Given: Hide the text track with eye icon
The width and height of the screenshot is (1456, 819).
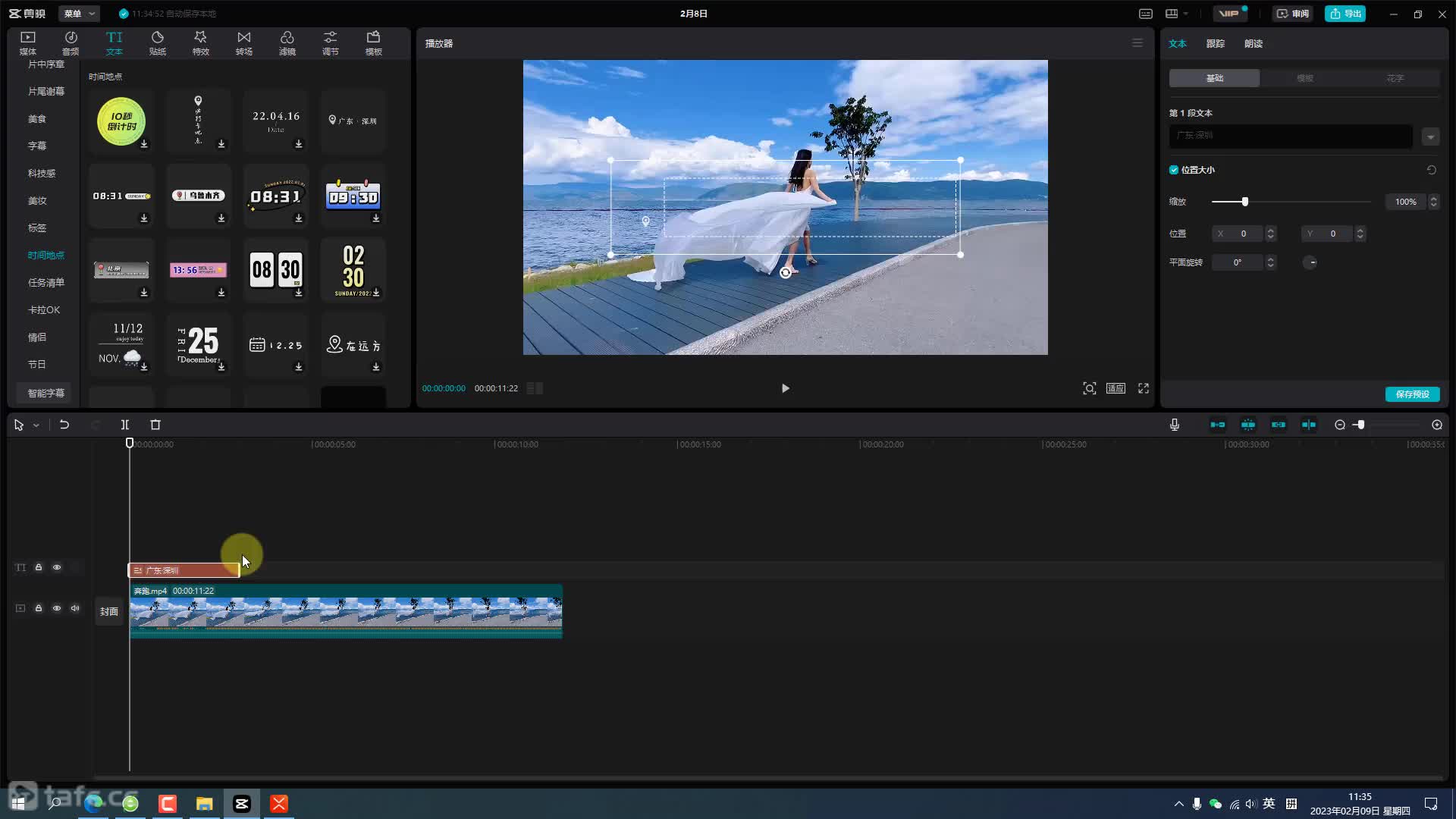Looking at the screenshot, I should click(57, 567).
